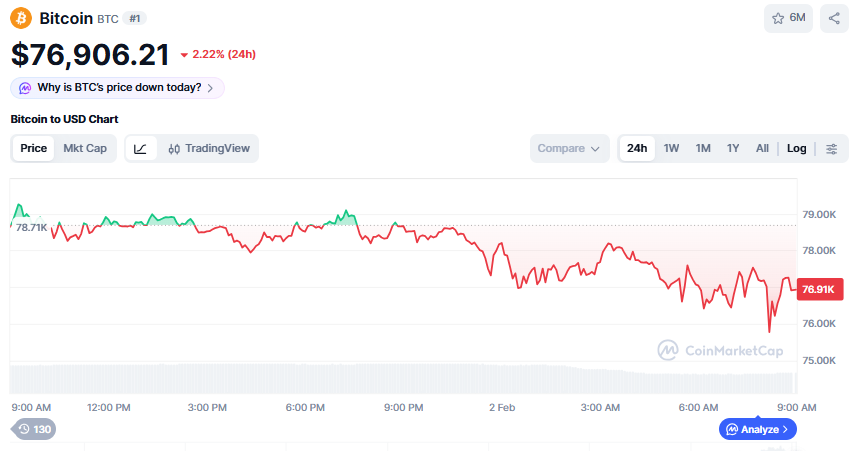Click the history clock badge showing 130
Screen dimensions: 860x451
point(34,429)
